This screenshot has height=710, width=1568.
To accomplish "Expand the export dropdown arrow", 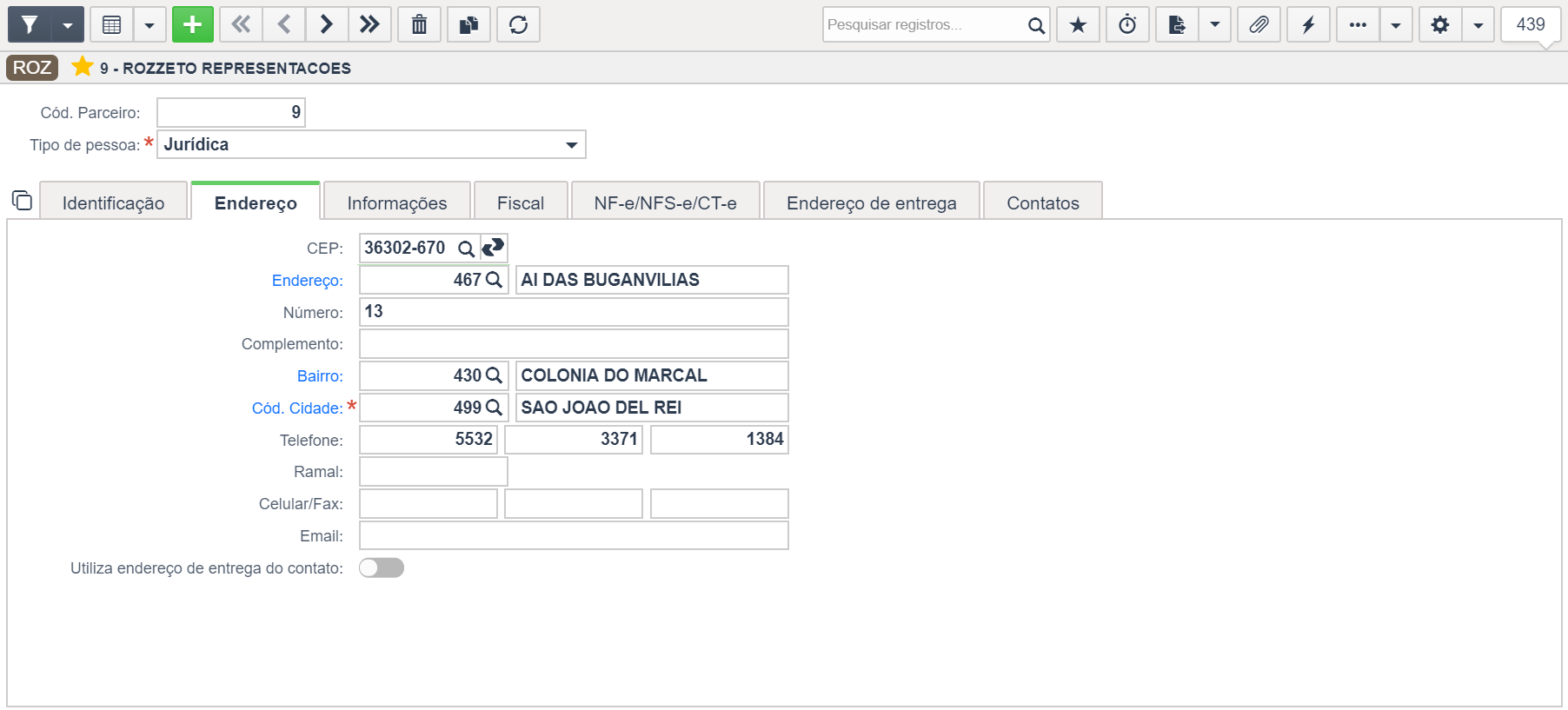I will 1215,24.
